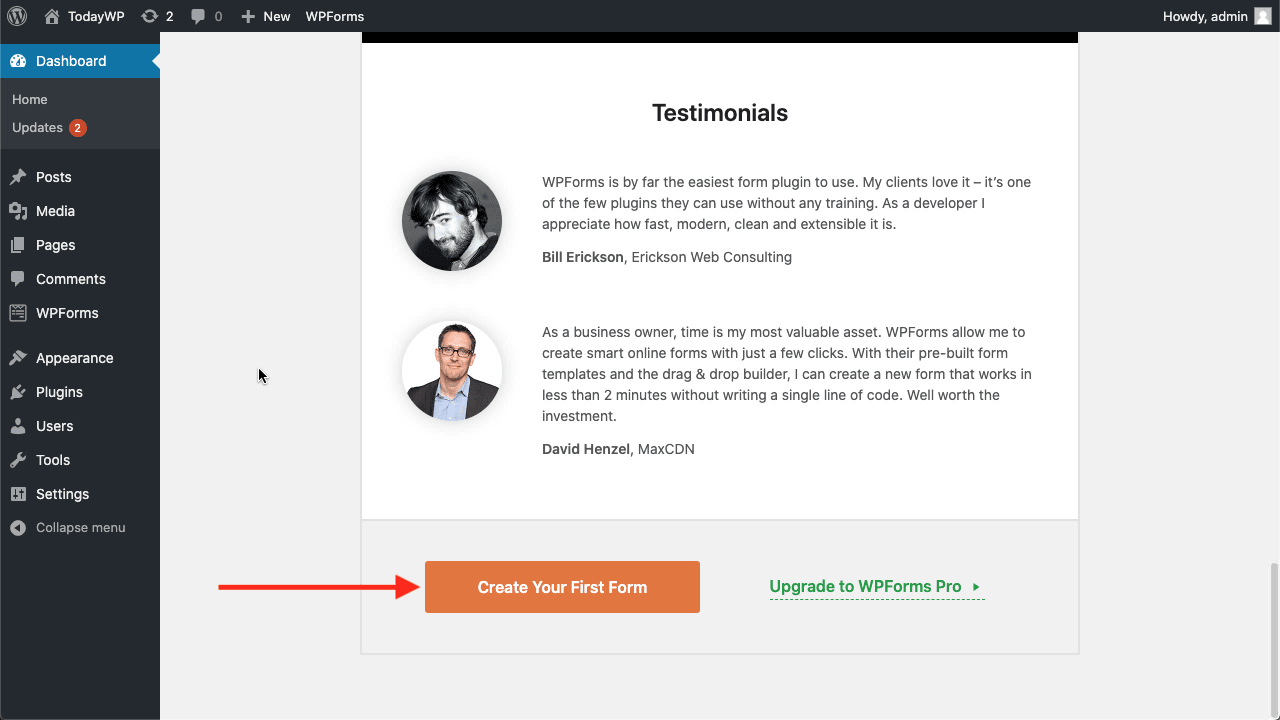Click the plus New icon
Viewport: 1280px width, 720px height.
point(248,16)
